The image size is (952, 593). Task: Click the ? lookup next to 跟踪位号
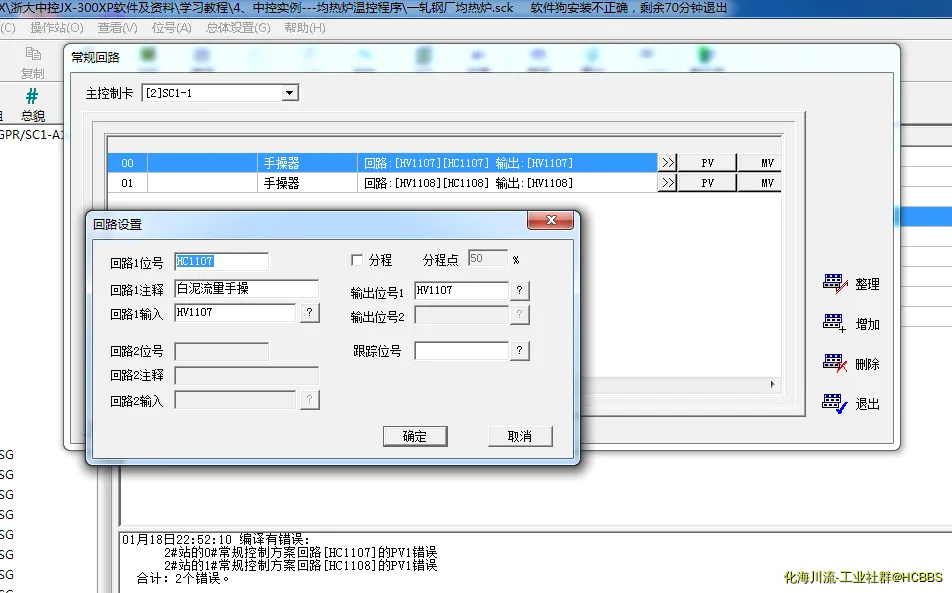(x=519, y=351)
